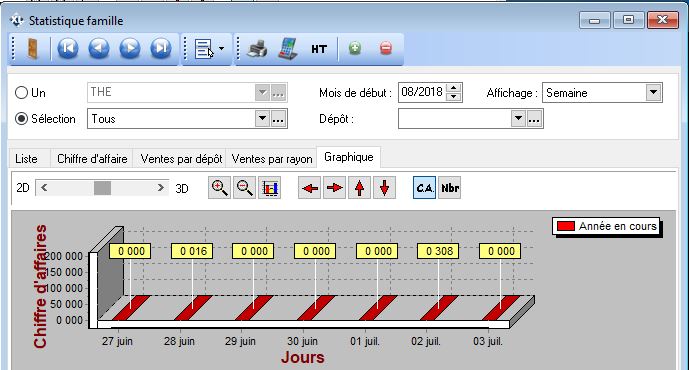Go to last record navigation button
This screenshot has width=689, height=370.
[161, 48]
